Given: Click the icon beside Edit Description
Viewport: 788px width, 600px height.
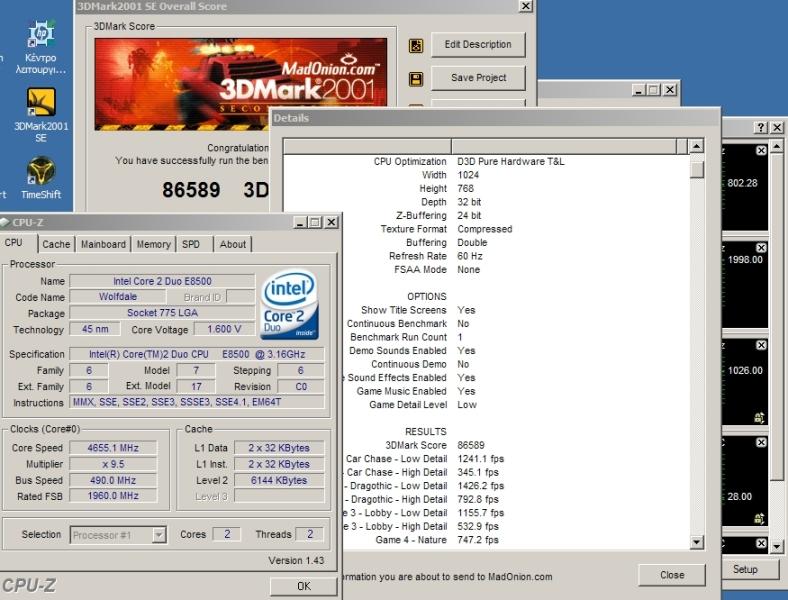Looking at the screenshot, I should 416,46.
